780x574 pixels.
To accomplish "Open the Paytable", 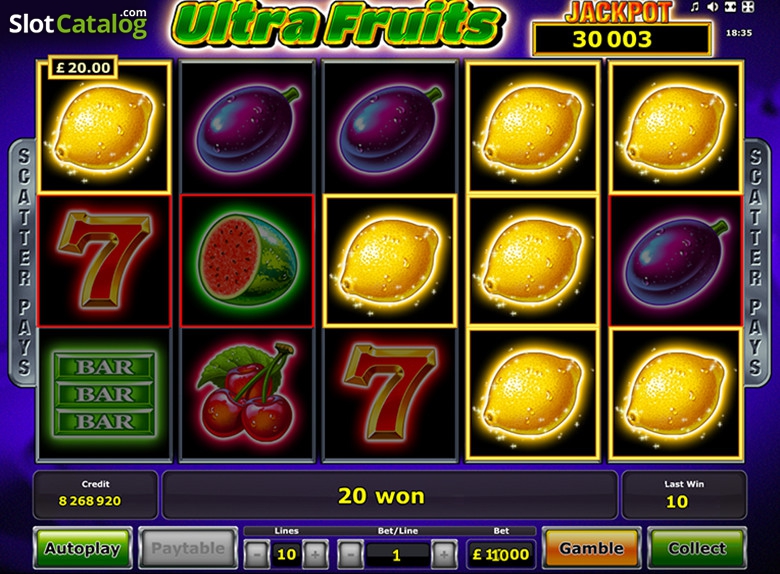I will 188,548.
